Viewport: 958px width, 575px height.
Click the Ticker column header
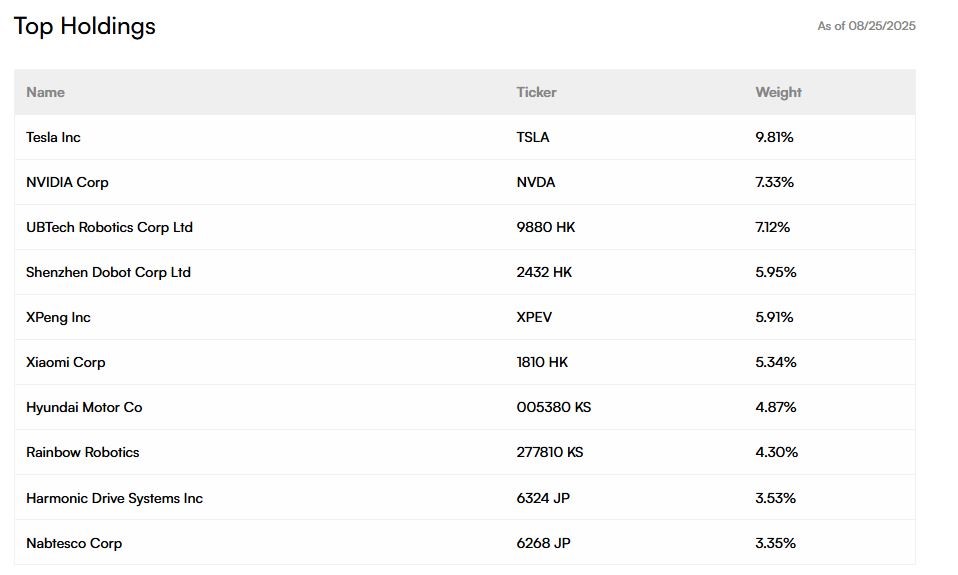[536, 92]
